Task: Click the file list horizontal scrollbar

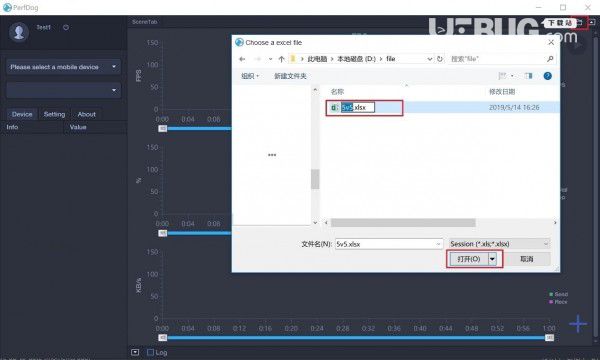Action: point(403,223)
